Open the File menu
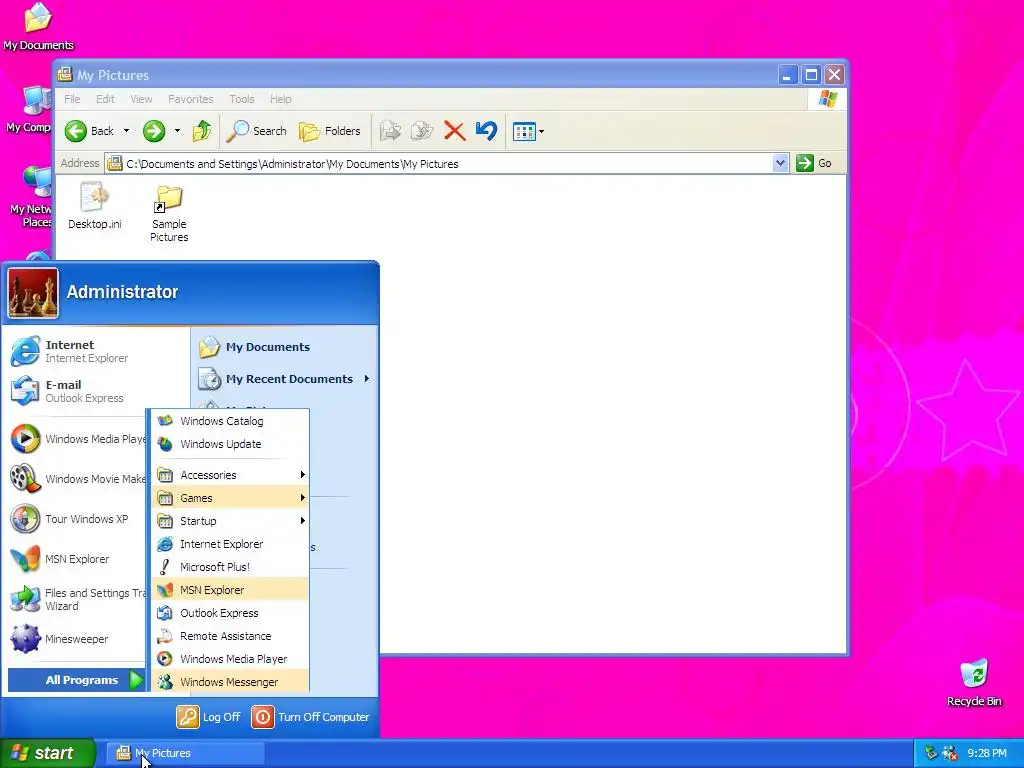 point(72,99)
